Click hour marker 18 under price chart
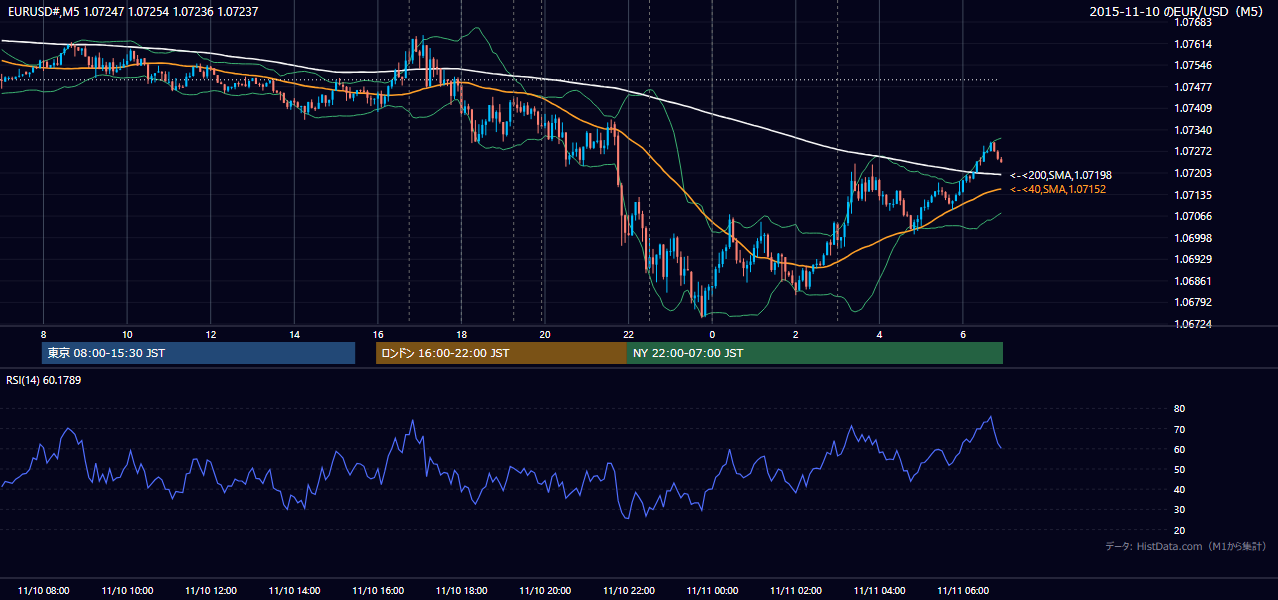The width and height of the screenshot is (1278, 600). [461, 334]
